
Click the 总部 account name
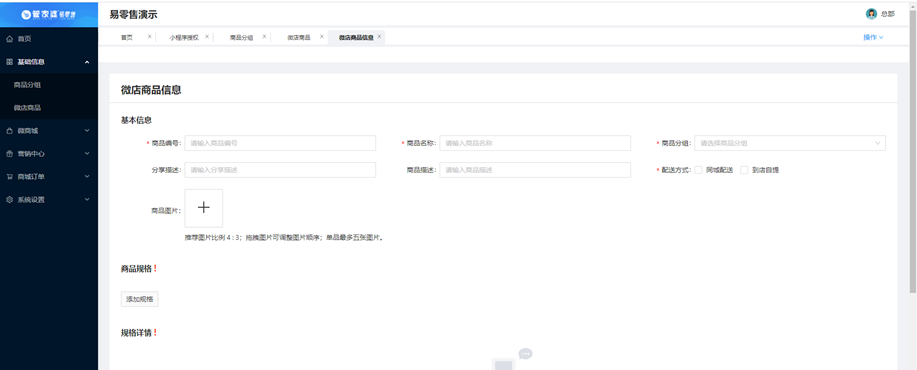point(888,14)
